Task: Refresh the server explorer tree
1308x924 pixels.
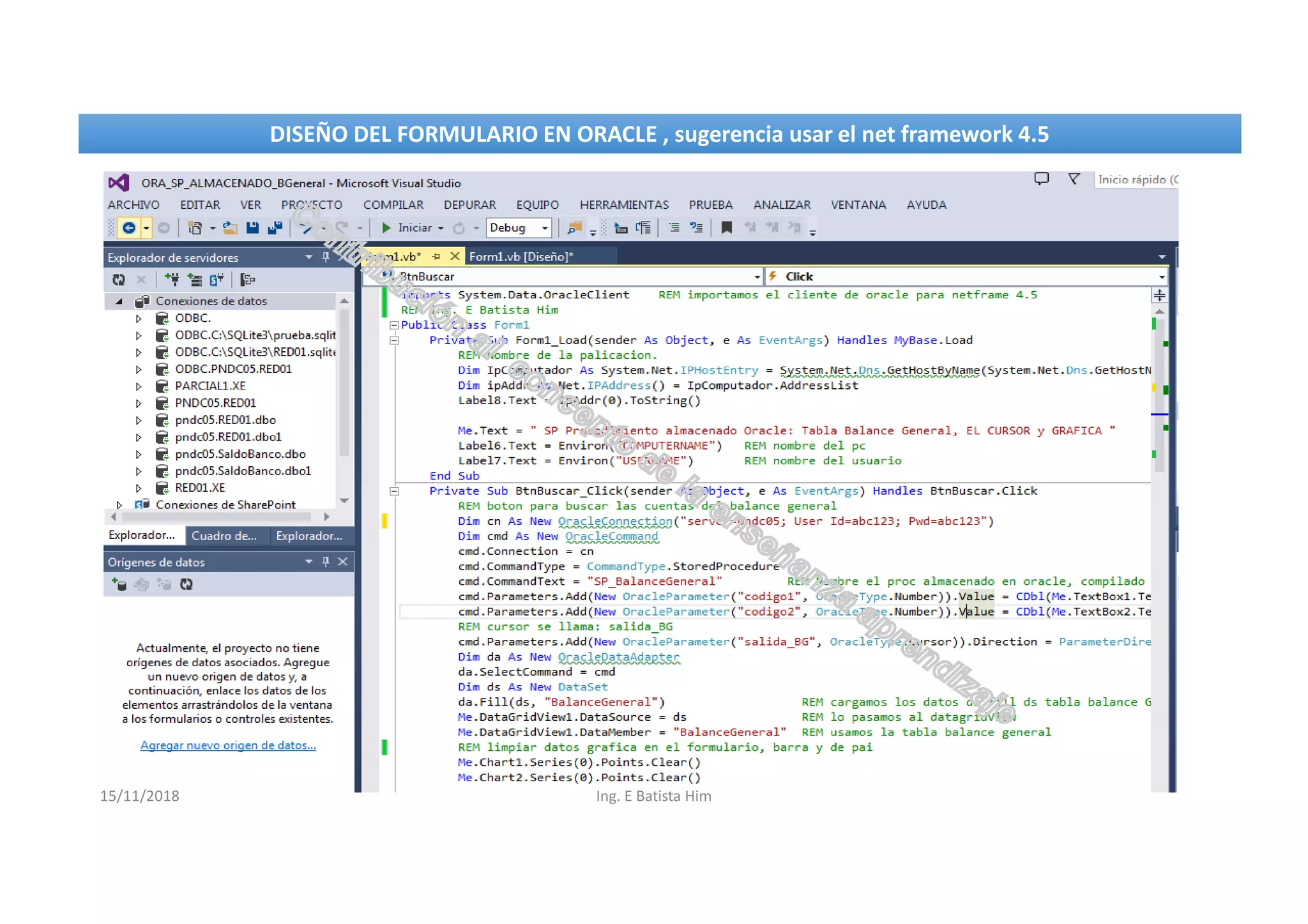Action: (119, 280)
